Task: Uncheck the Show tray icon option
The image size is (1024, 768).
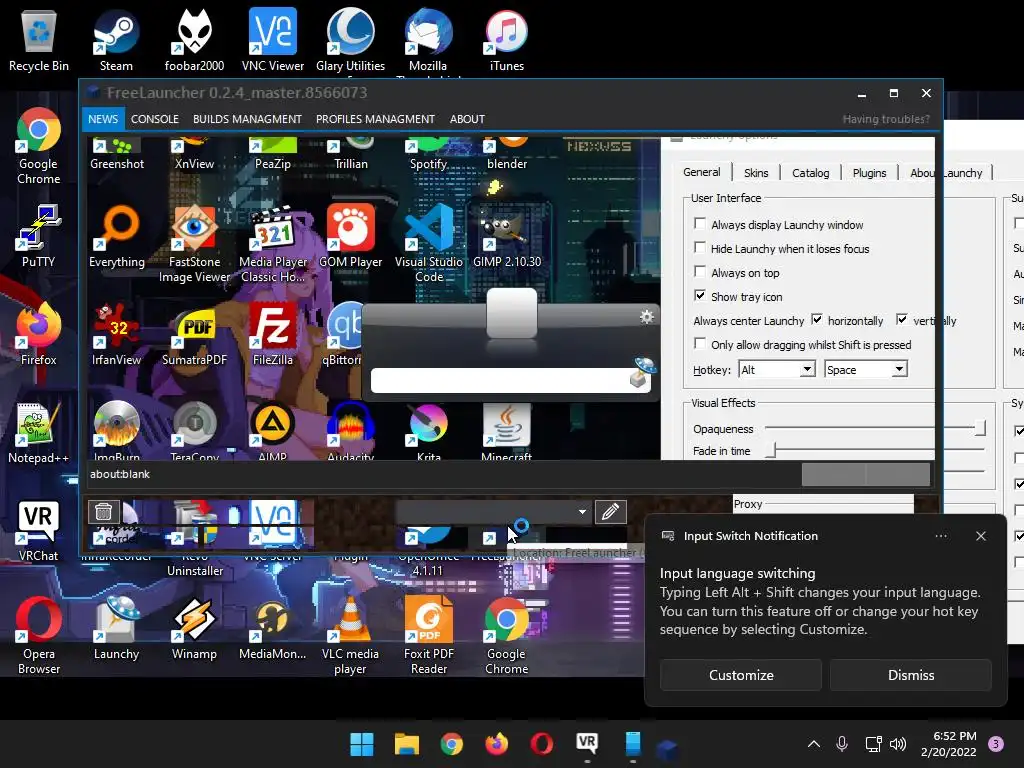Action: [x=699, y=296]
